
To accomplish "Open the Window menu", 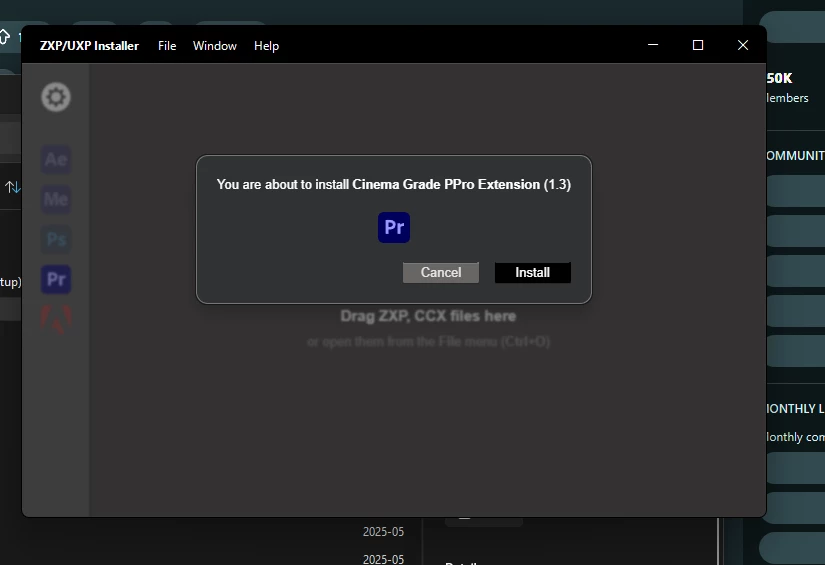I will (x=215, y=46).
